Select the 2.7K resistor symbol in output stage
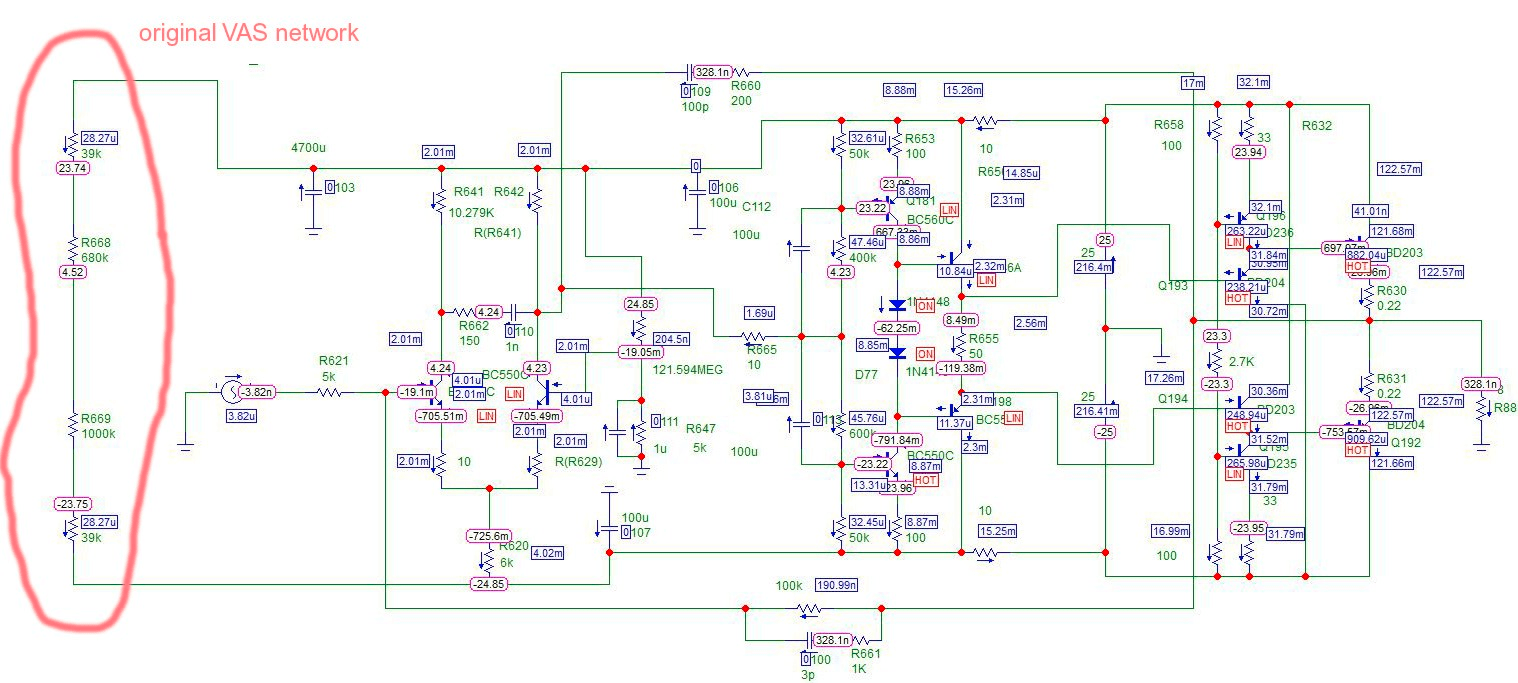 (1215, 360)
